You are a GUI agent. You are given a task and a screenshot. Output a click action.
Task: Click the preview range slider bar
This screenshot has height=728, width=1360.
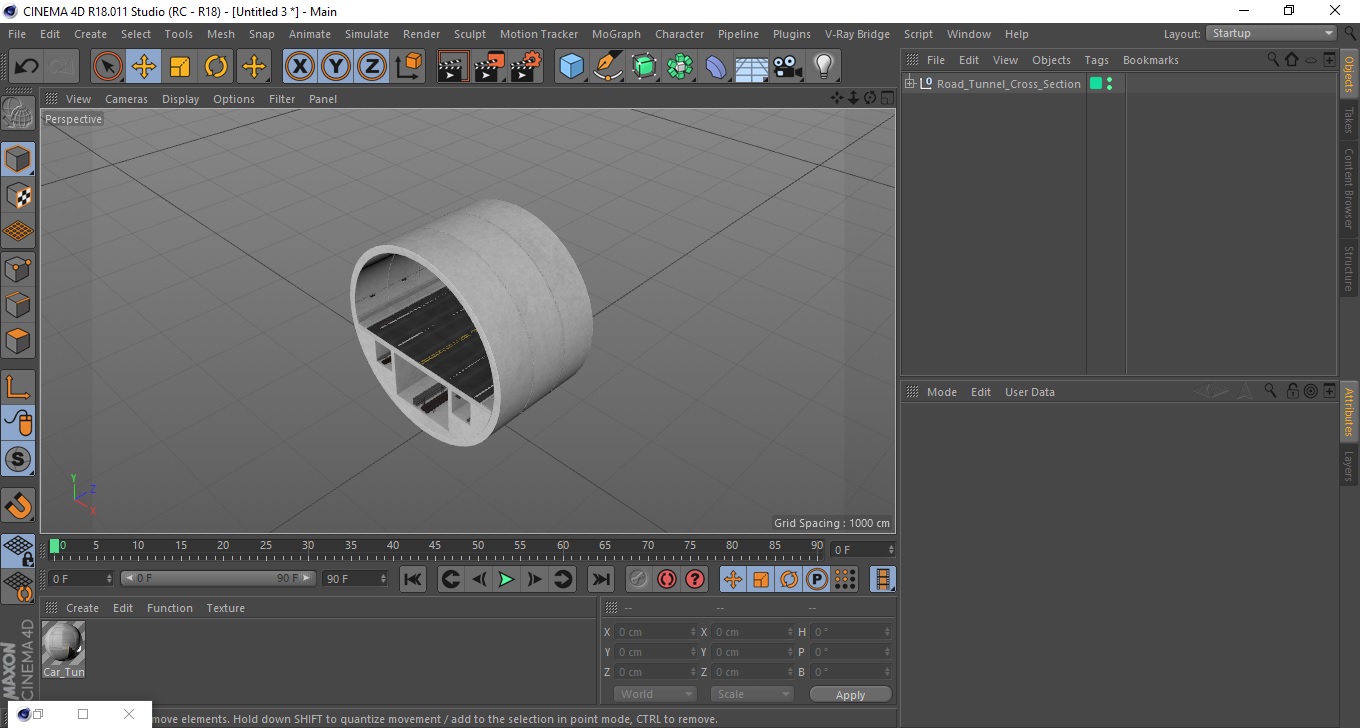pyautogui.click(x=219, y=579)
